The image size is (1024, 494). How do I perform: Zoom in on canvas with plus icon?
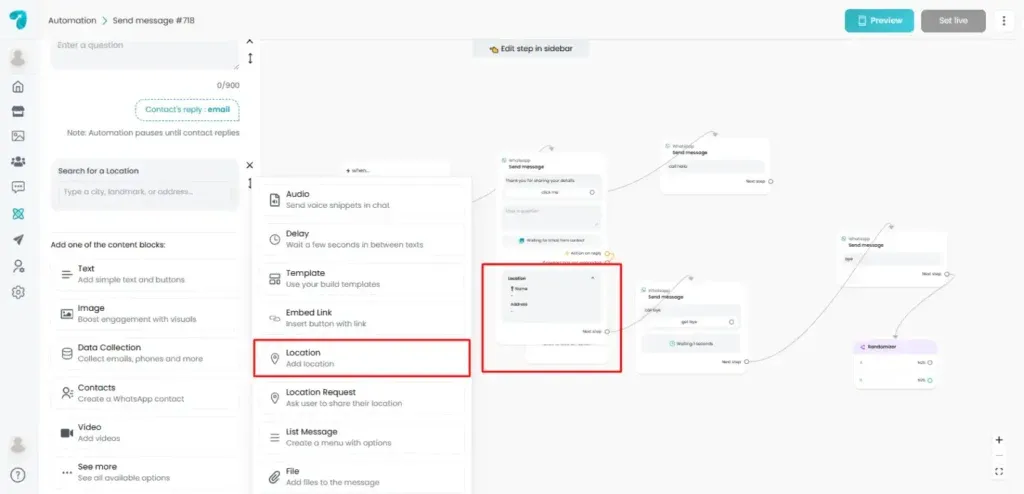click(x=999, y=440)
